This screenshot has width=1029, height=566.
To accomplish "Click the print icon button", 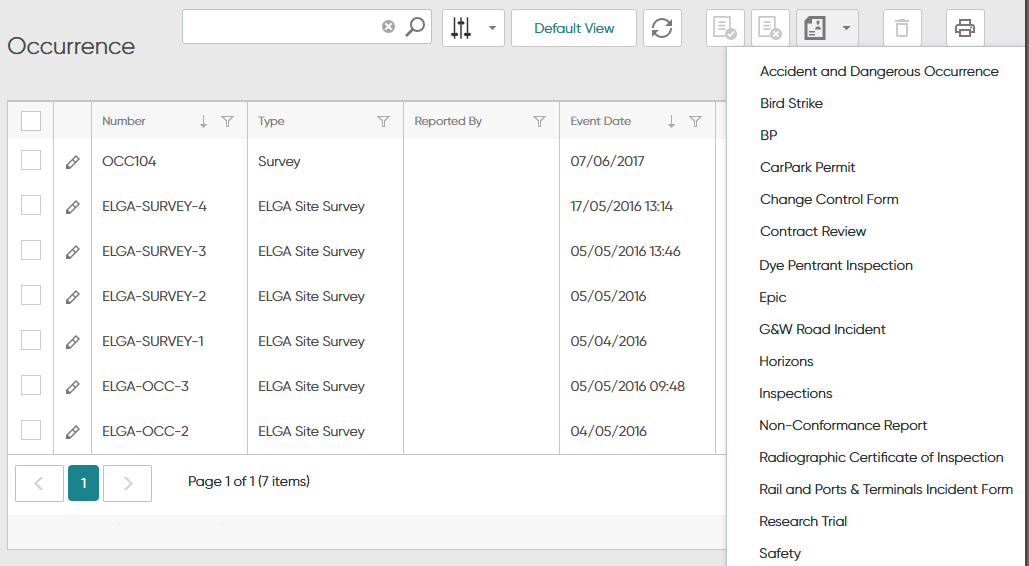I will coord(964,28).
